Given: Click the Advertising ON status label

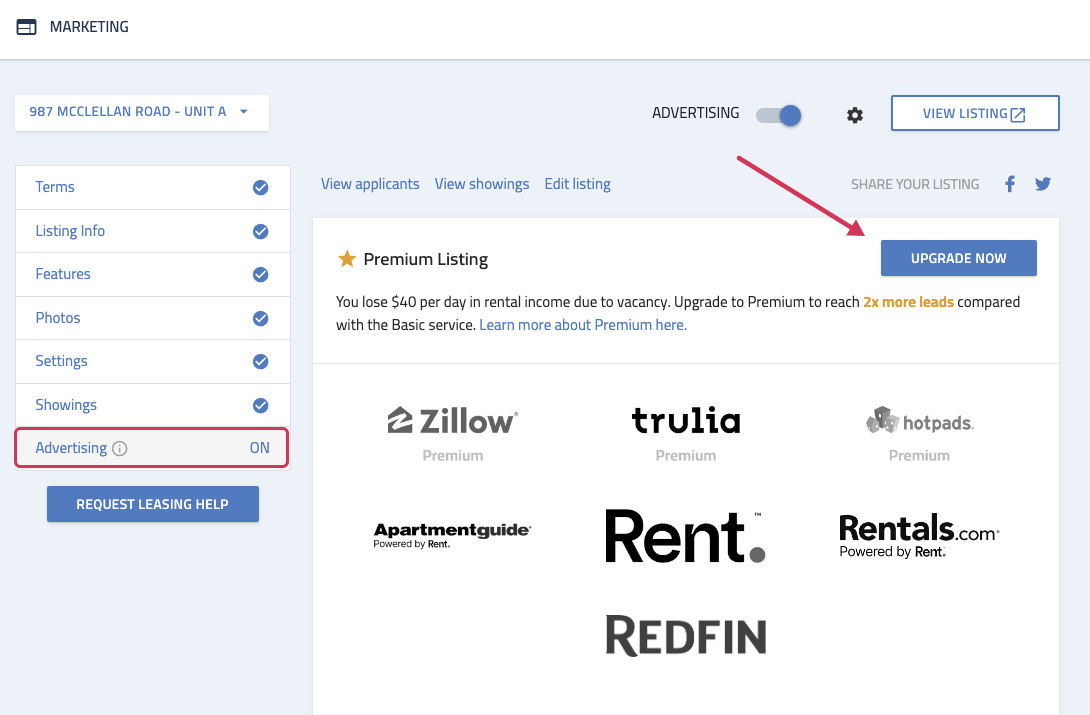Looking at the screenshot, I should coord(259,448).
